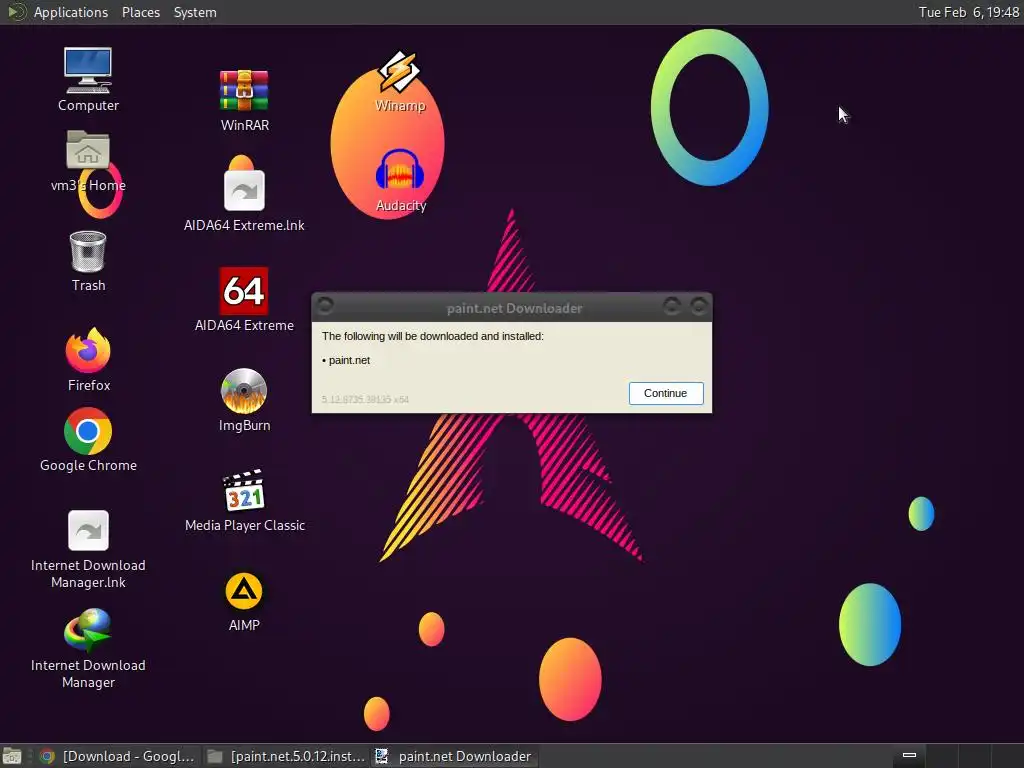Click the '• paint.net' list item
Viewport: 1024px width, 768px height.
tap(346, 360)
